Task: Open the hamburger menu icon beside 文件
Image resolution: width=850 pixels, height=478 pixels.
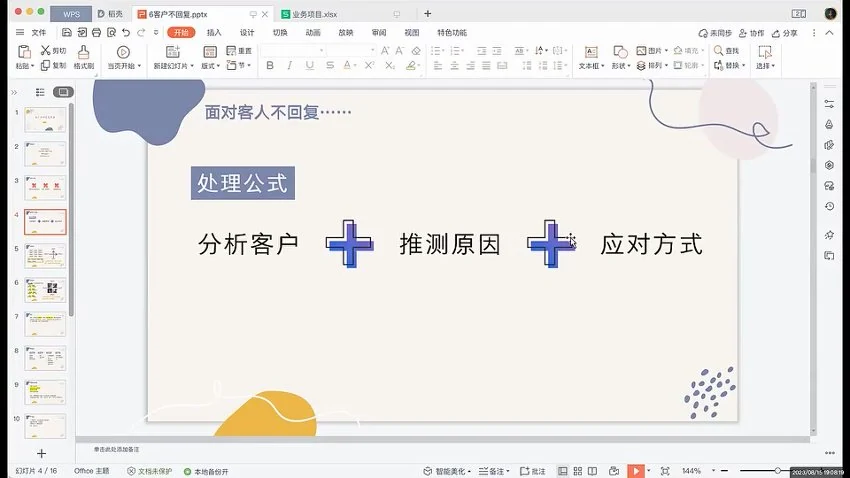Action: click(20, 33)
